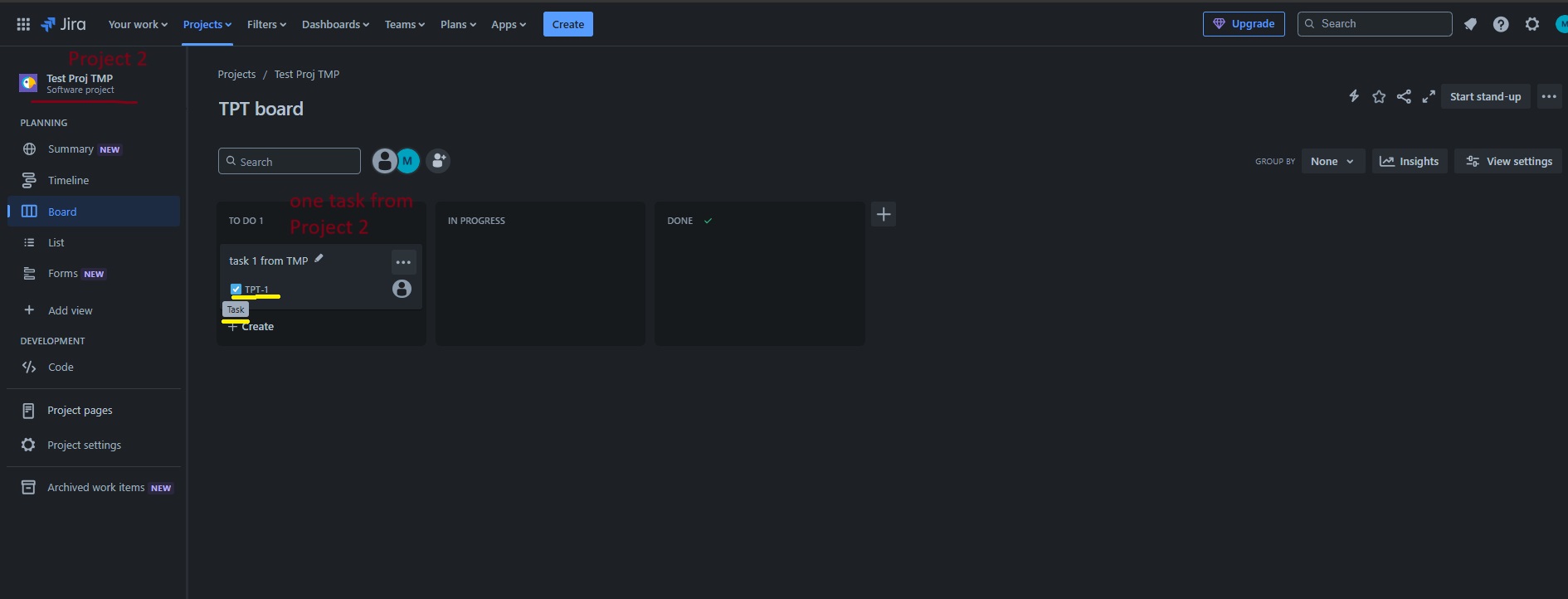Viewport: 1568px width, 599px height.
Task: Filter board by the unassigned avatar
Action: 384,161
